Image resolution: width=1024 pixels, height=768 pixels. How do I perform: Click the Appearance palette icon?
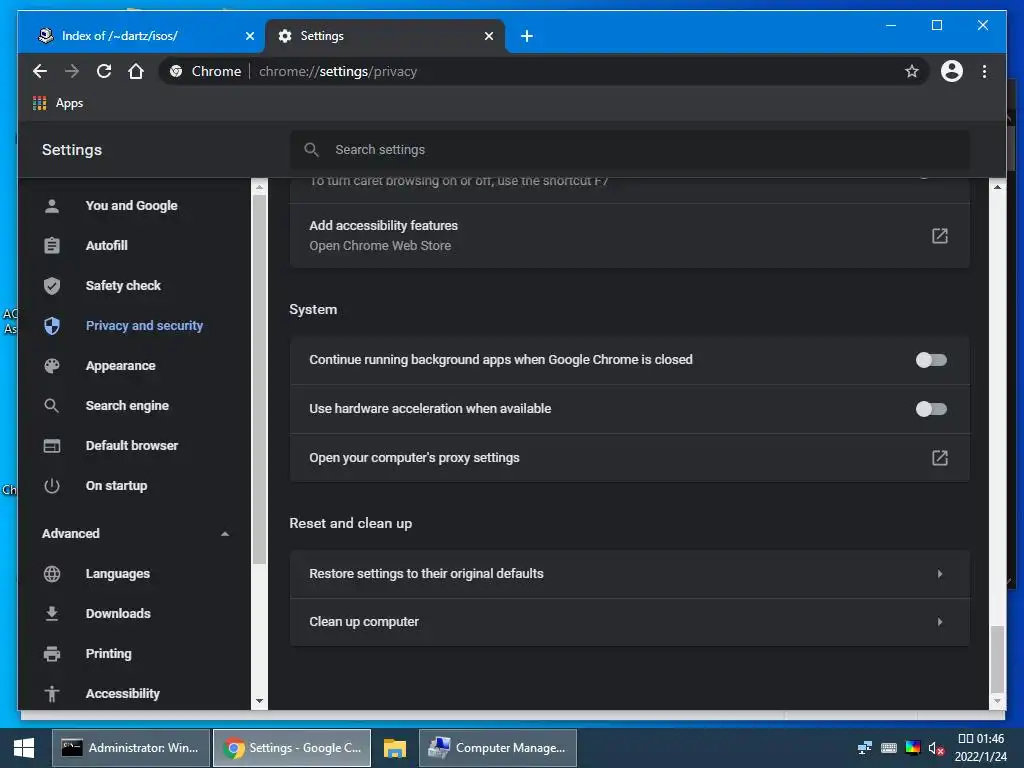tap(52, 366)
